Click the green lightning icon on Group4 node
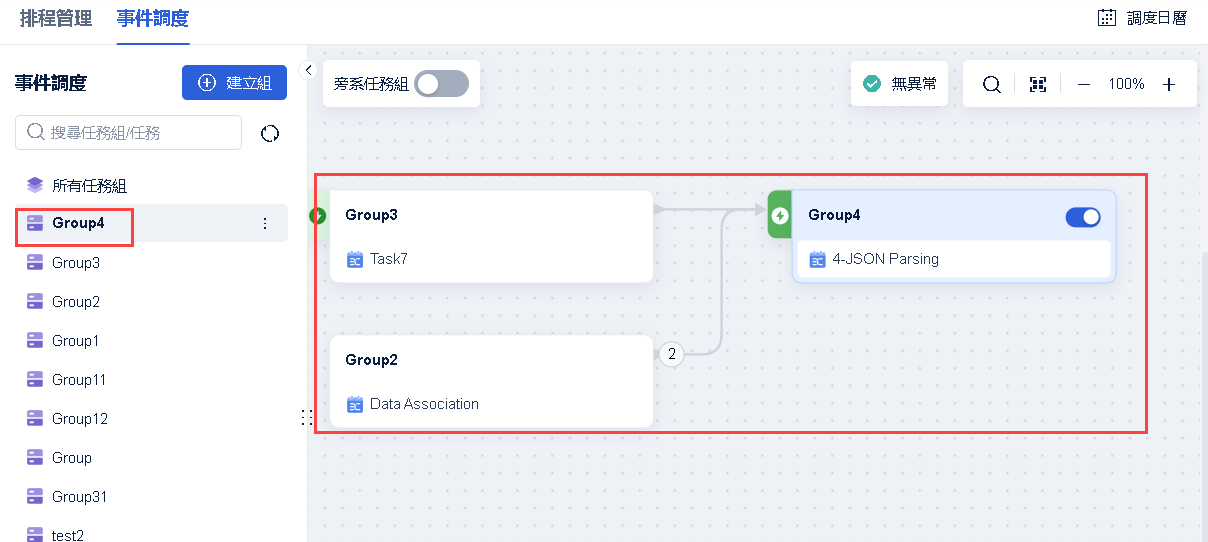The image size is (1208, 542). [780, 215]
